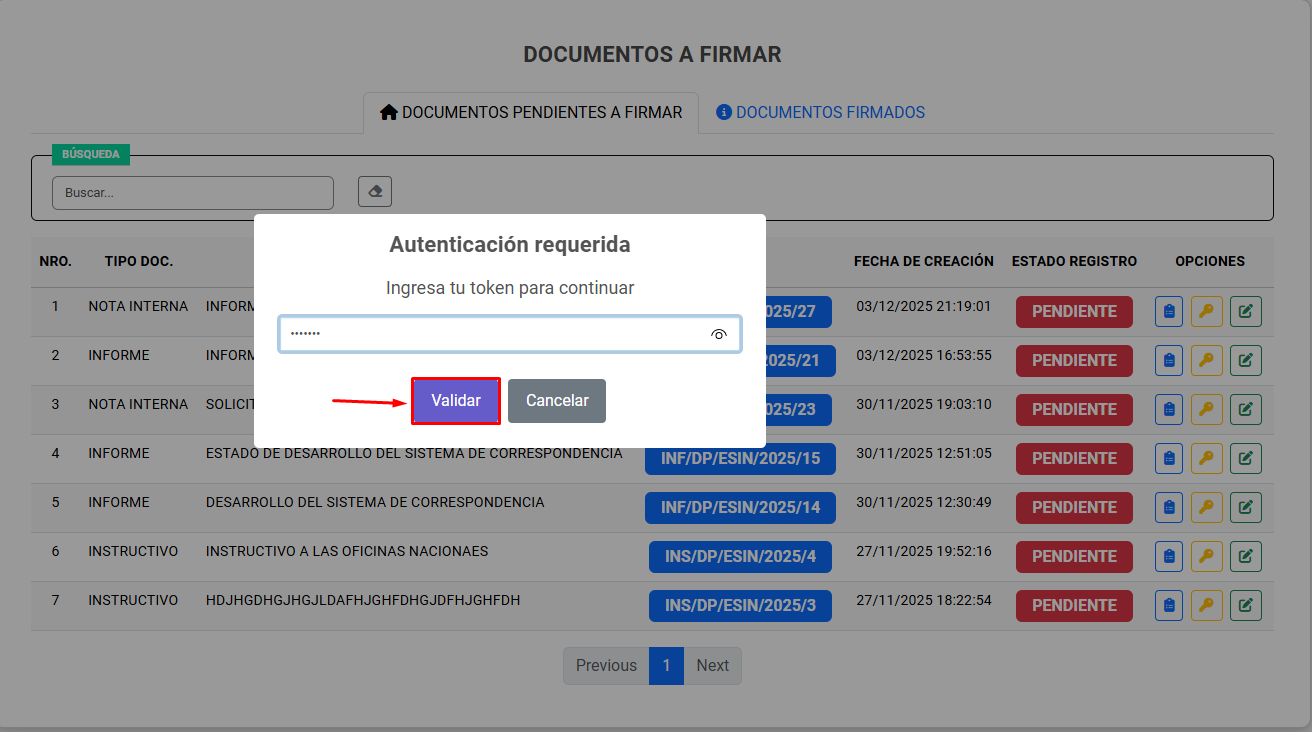This screenshot has height=732, width=1312.
Task: Clear the search with the eraser icon
Action: click(x=375, y=192)
